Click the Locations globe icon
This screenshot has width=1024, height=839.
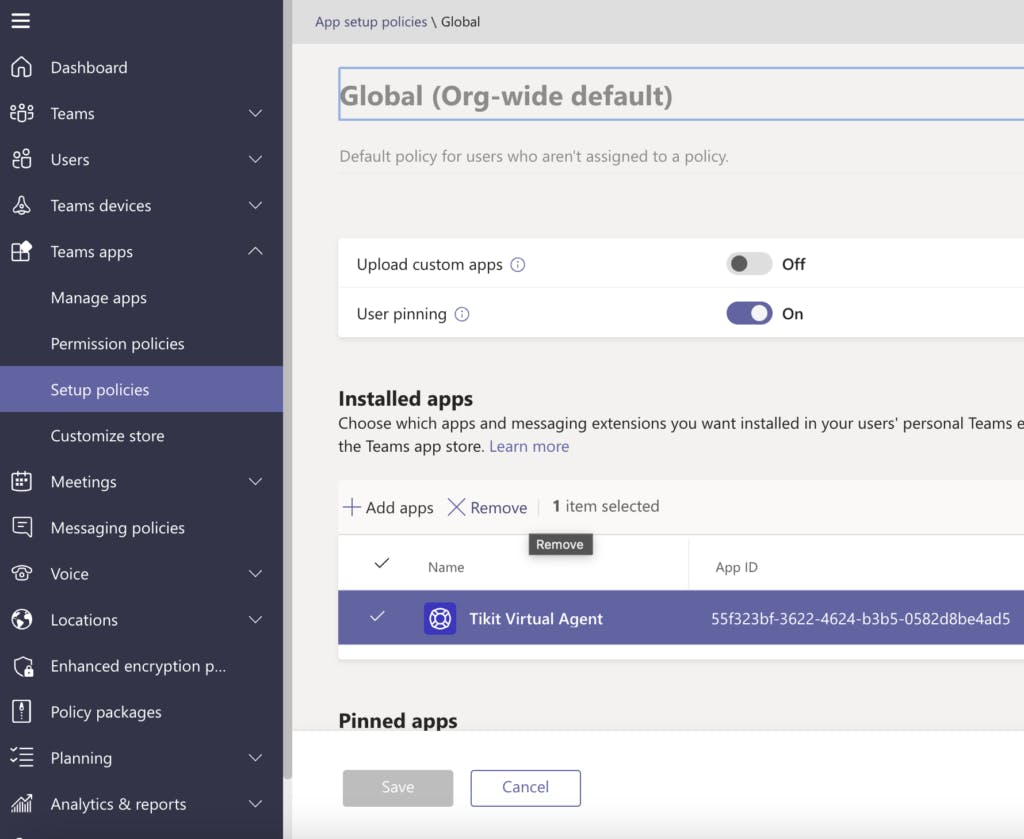click(x=21, y=620)
